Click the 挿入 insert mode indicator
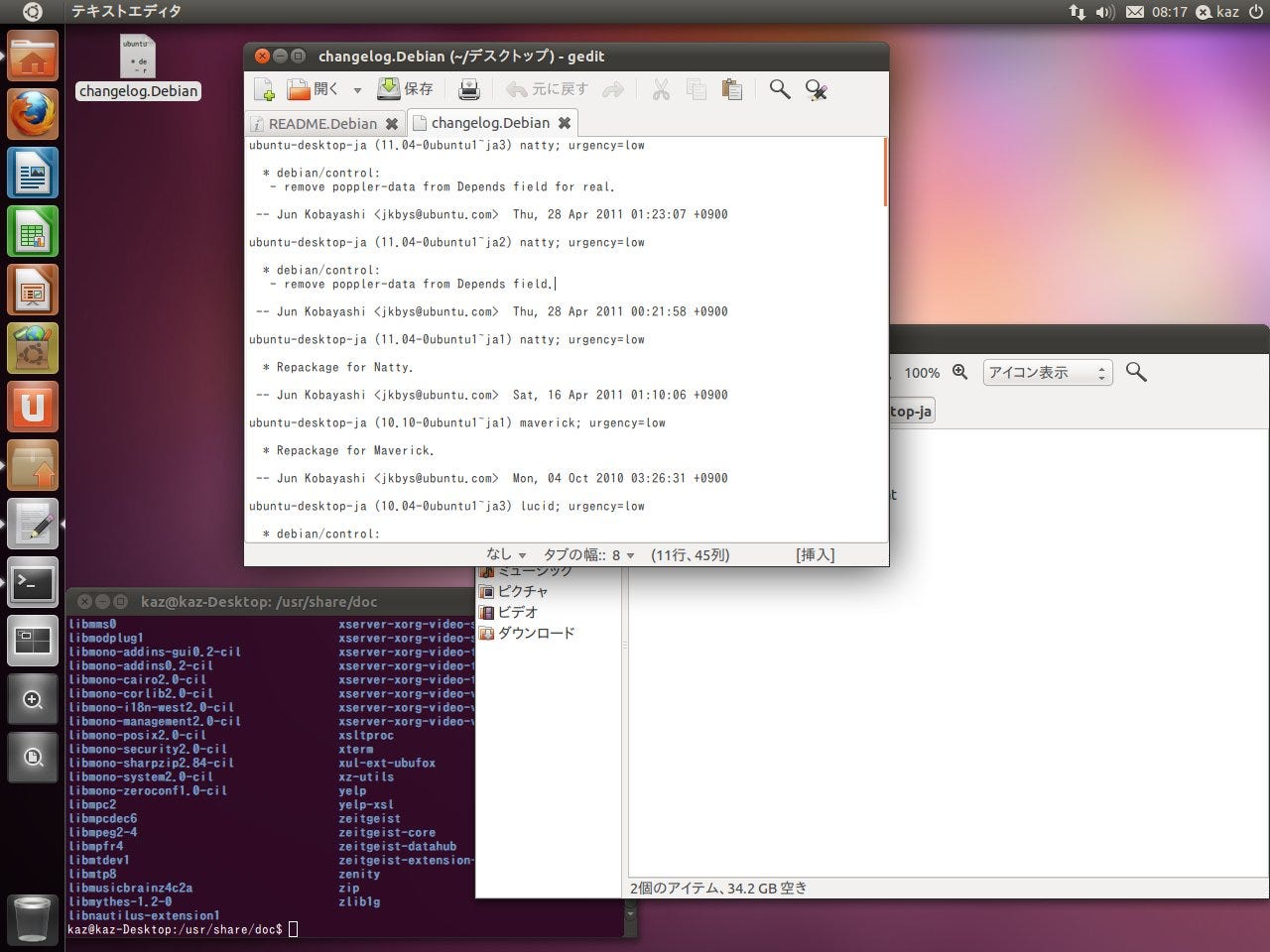1270x952 pixels. [x=815, y=554]
